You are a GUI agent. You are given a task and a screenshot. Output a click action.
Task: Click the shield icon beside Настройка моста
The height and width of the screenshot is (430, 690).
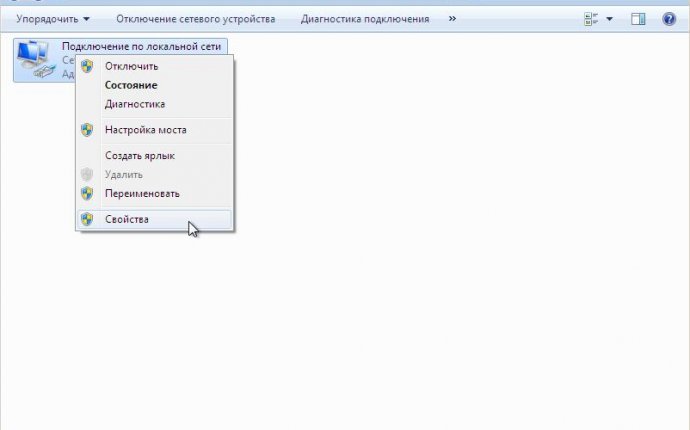pyautogui.click(x=87, y=130)
